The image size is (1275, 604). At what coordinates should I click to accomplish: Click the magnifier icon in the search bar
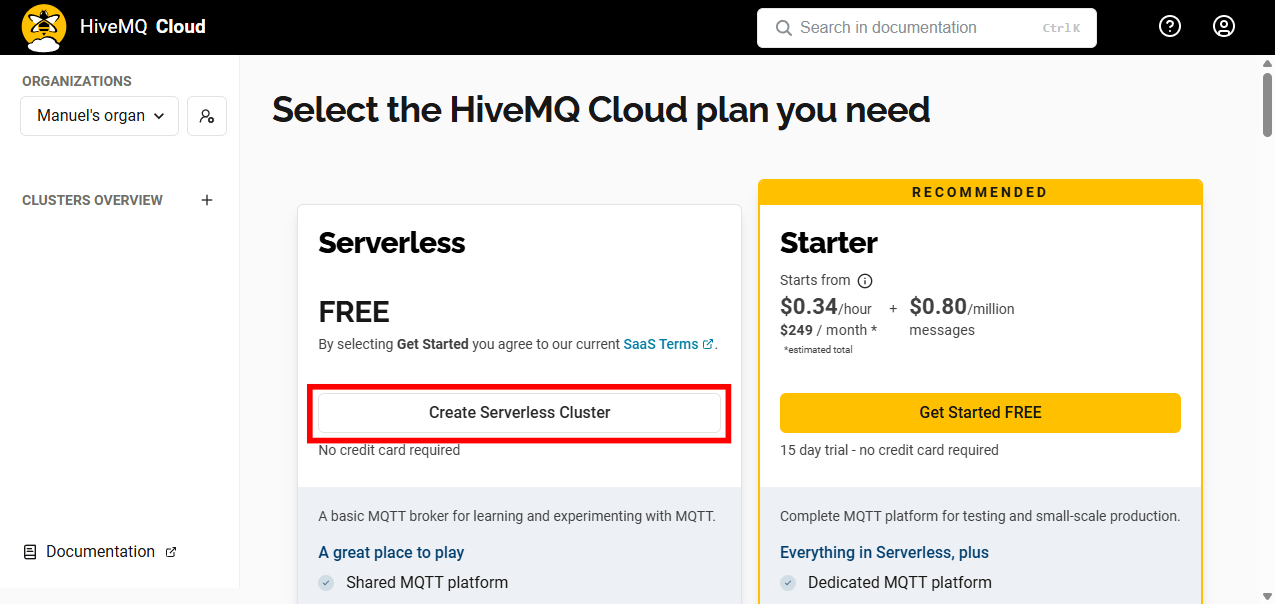(x=783, y=27)
